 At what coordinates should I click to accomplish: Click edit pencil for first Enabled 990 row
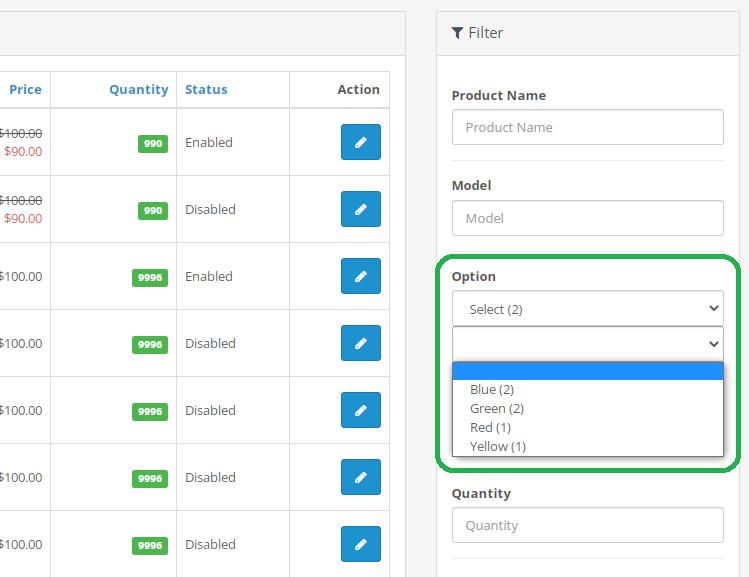coord(361,142)
